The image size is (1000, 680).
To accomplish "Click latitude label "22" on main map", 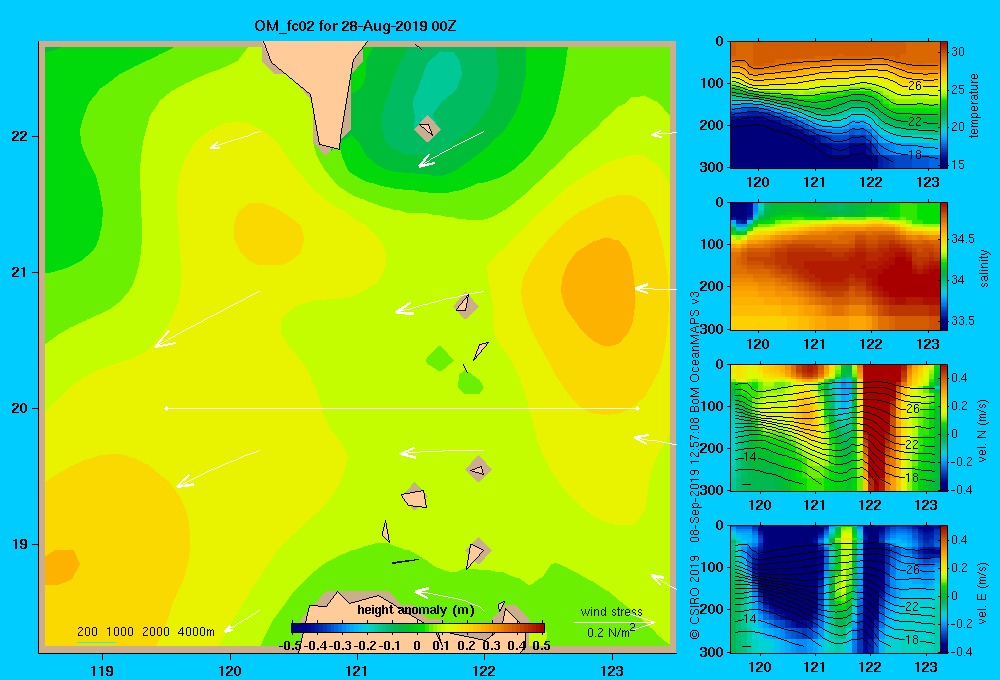I will coord(19,137).
